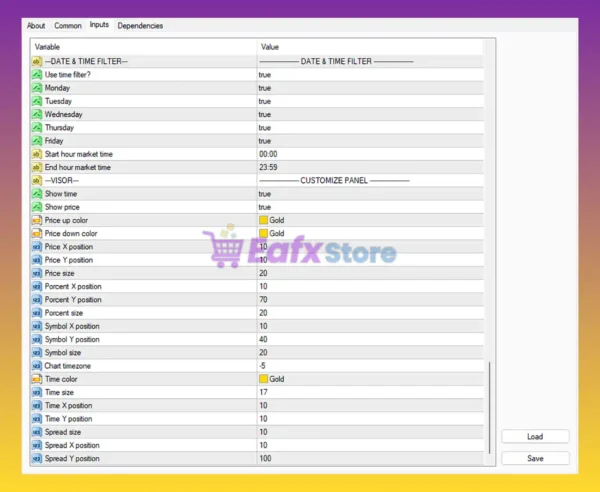The image size is (600, 492).
Task: Select the Price size value 20
Action: pos(263,273)
